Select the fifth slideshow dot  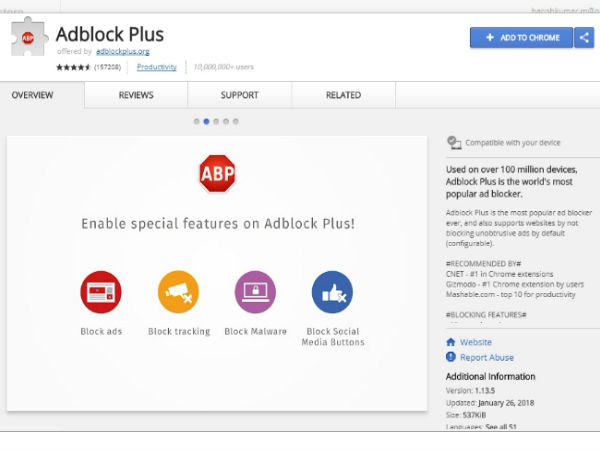[x=236, y=121]
